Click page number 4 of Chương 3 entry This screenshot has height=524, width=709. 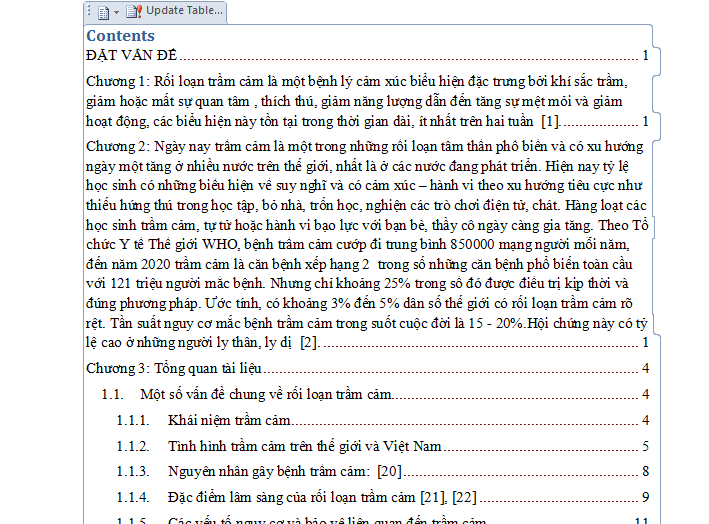coord(646,368)
